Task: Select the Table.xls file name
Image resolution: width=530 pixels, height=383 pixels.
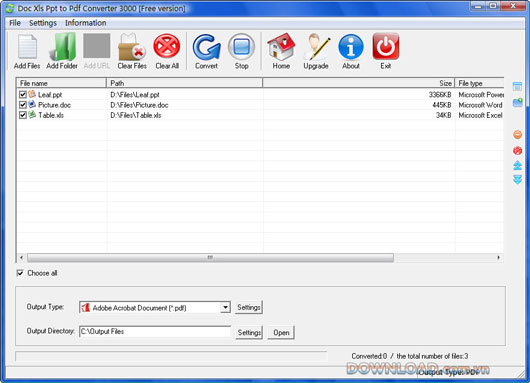Action: pyautogui.click(x=51, y=115)
